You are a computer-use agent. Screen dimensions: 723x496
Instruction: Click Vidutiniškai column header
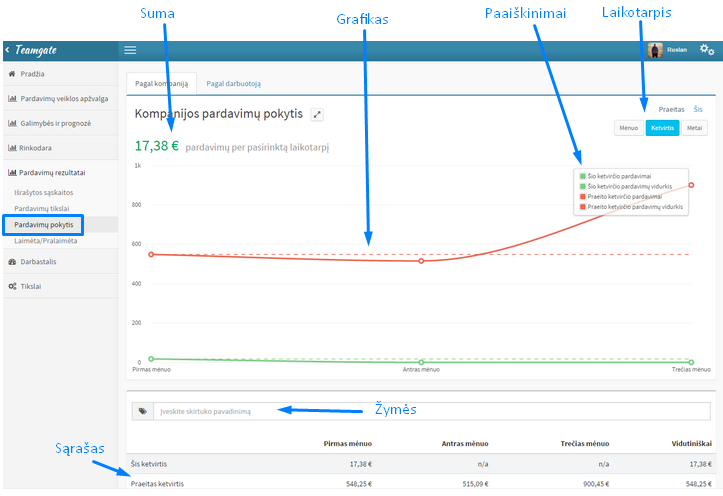(x=692, y=443)
